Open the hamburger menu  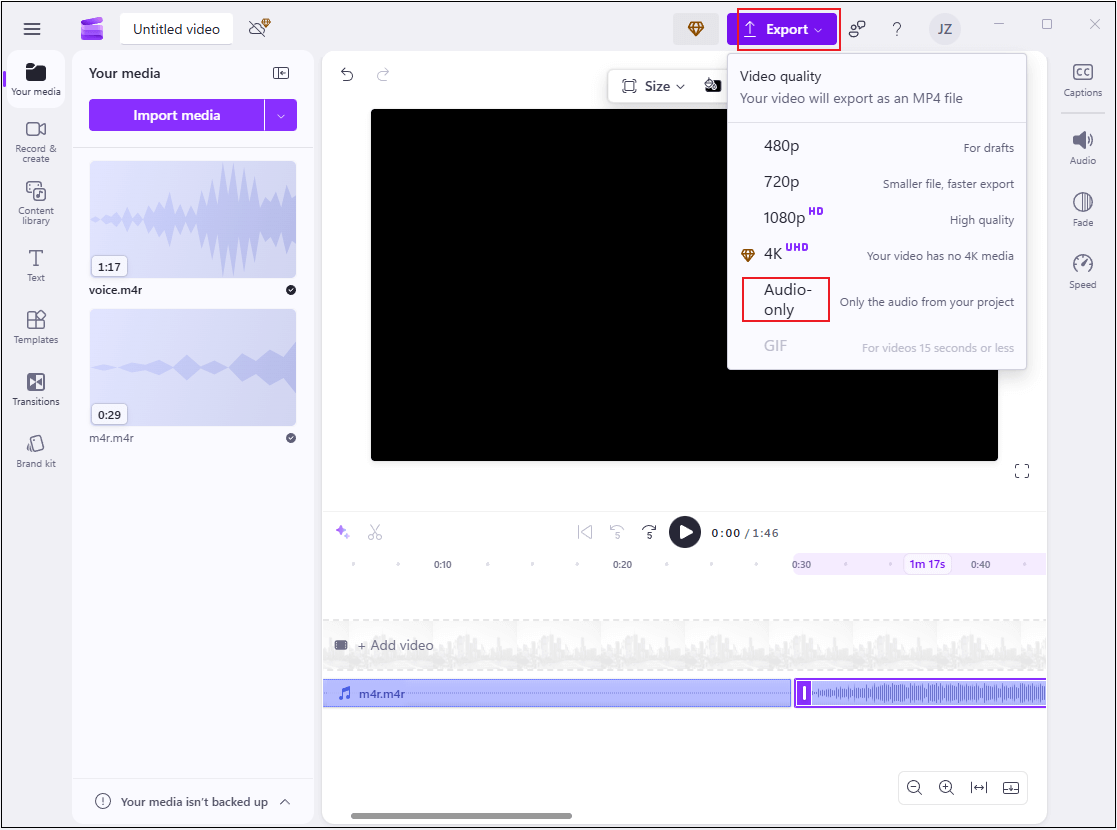31,28
